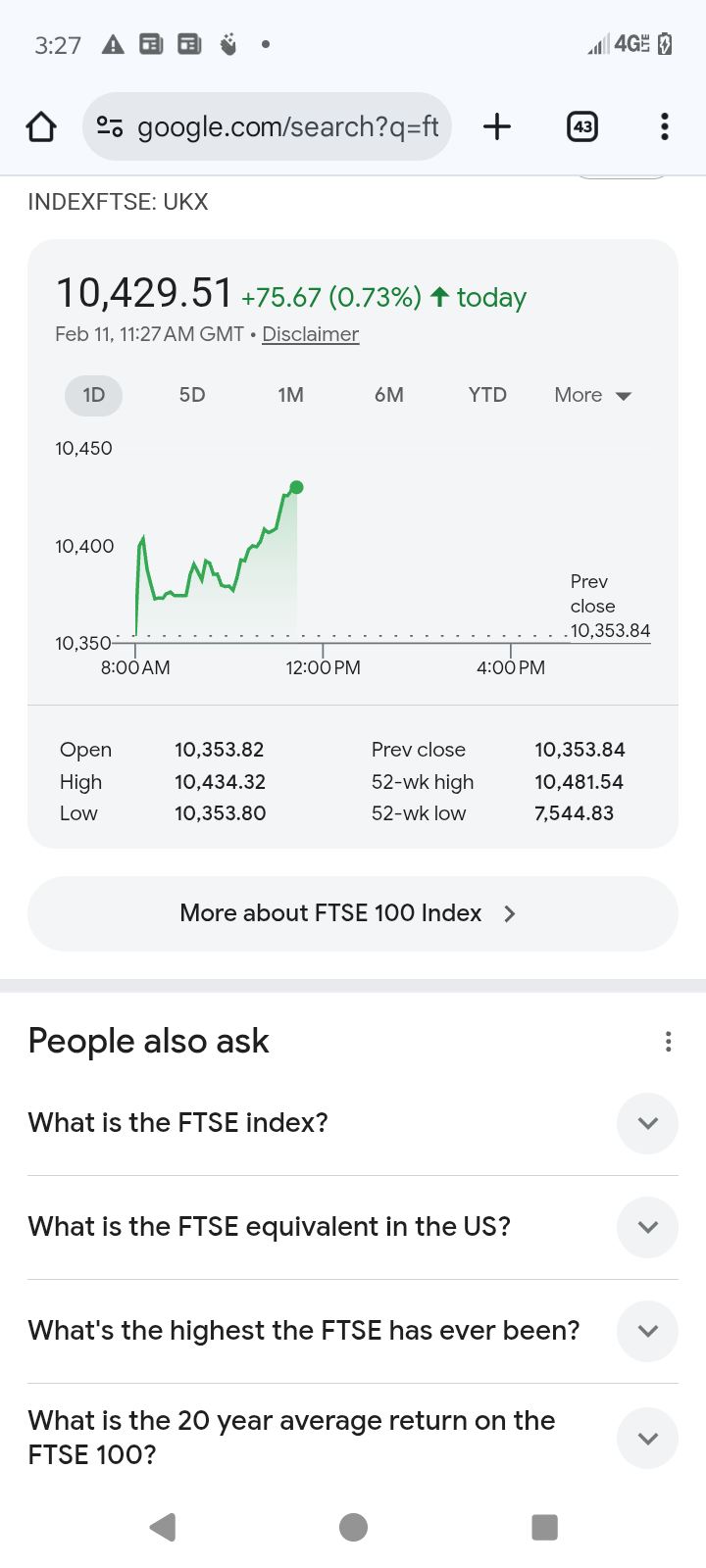Tap site settings icon in address bar
The image size is (706, 1568).
tap(110, 126)
